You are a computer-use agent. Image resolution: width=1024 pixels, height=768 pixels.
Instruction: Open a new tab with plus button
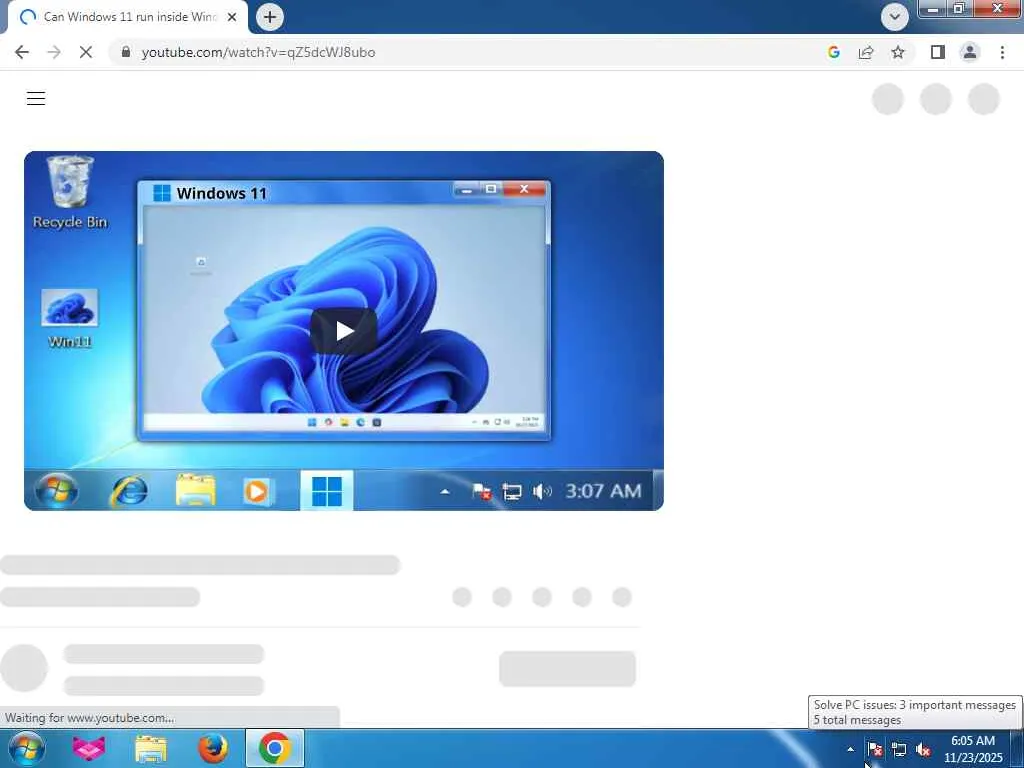[270, 17]
